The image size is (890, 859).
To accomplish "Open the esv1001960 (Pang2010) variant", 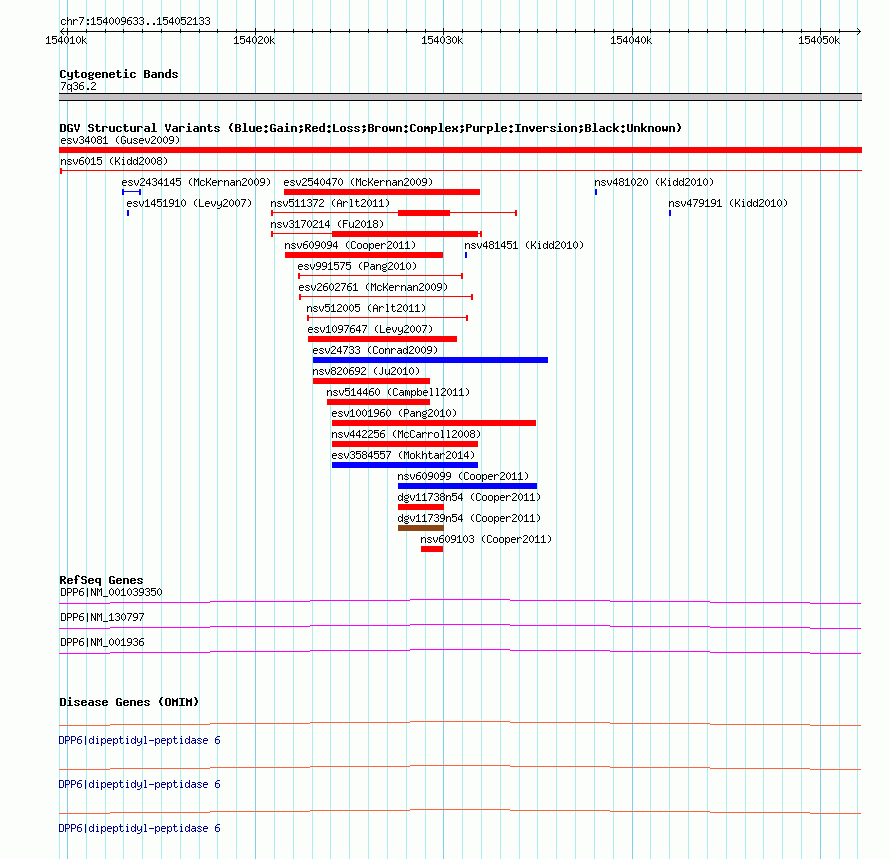I will (x=394, y=413).
